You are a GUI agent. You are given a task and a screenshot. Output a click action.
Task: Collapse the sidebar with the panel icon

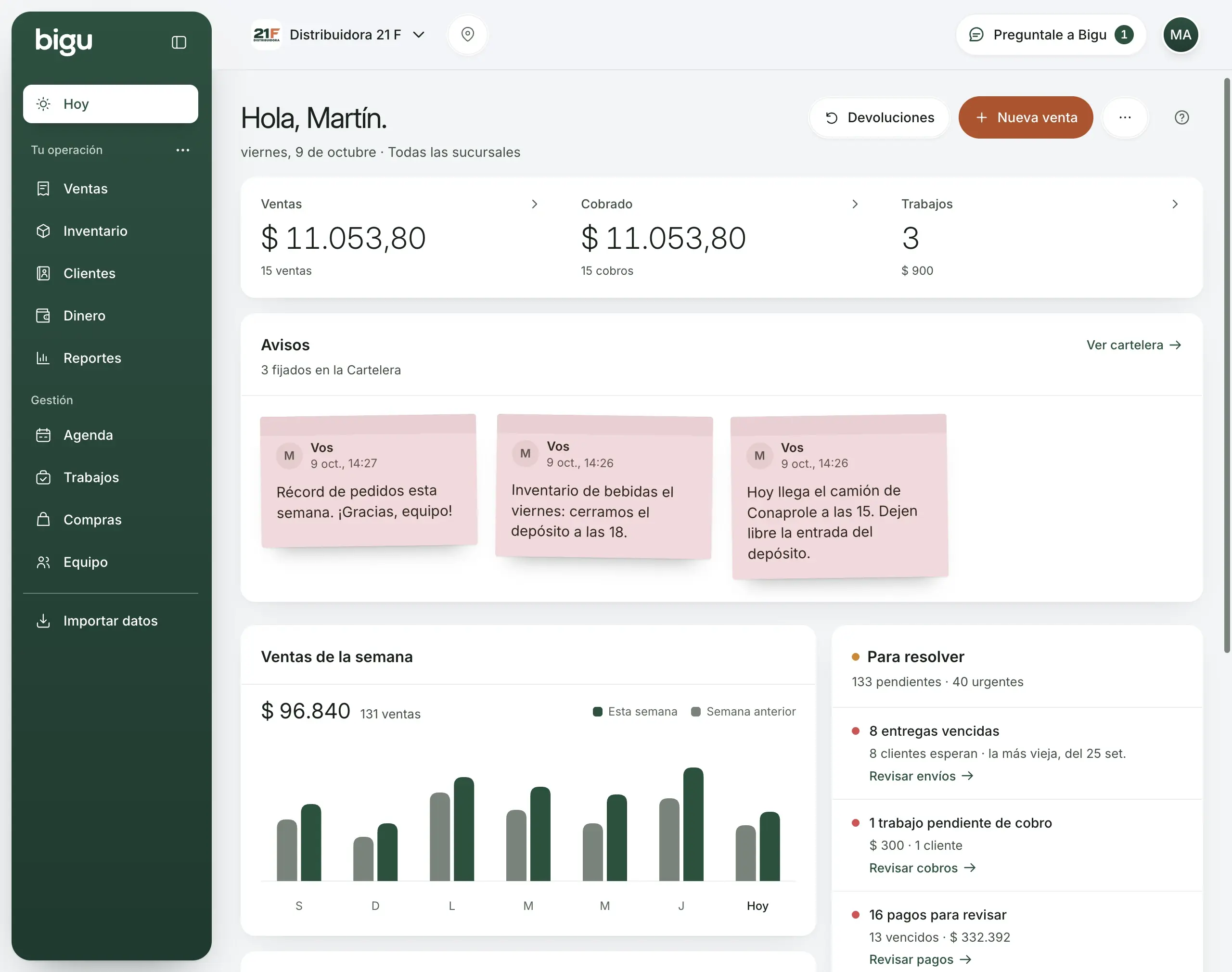point(179,42)
